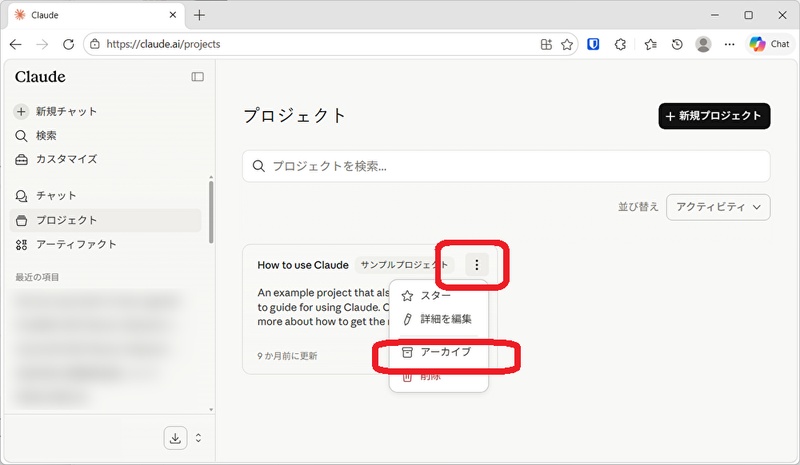Click the sidebar vertical scrollbar

tap(211, 212)
